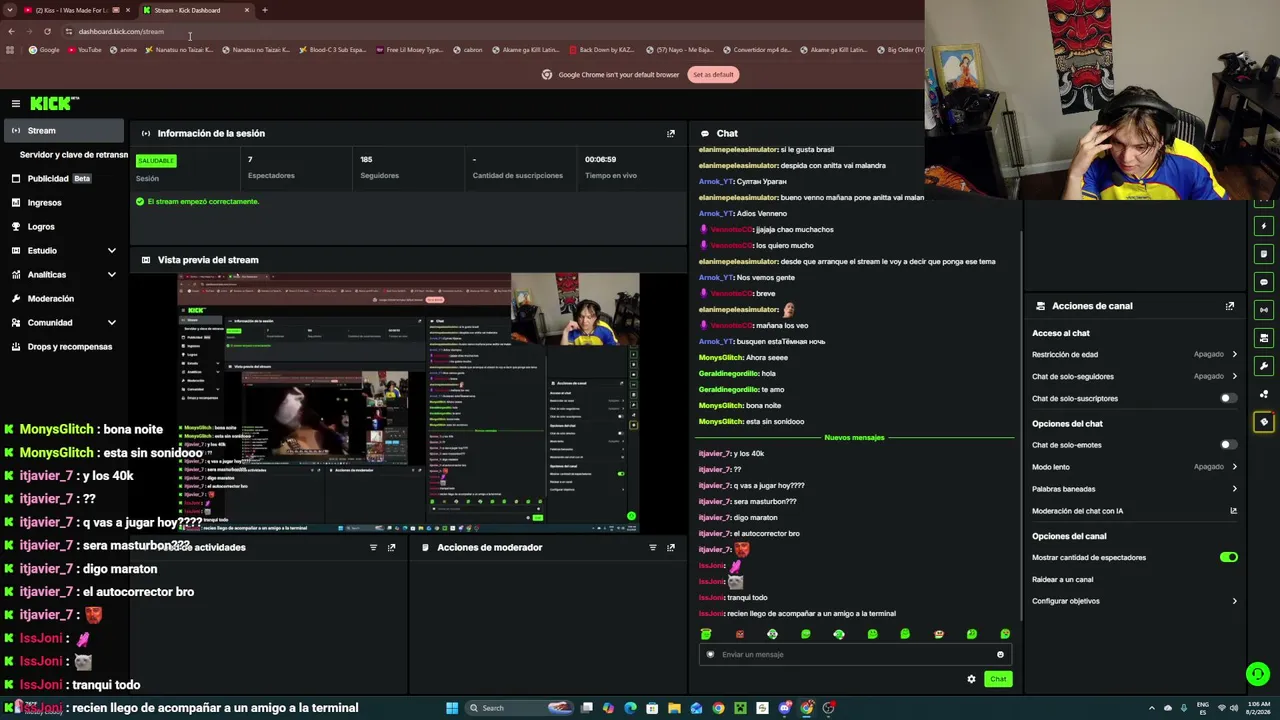Open the chat bubble widget in right rail
The height and width of the screenshot is (720, 1280).
[x=1264, y=282]
